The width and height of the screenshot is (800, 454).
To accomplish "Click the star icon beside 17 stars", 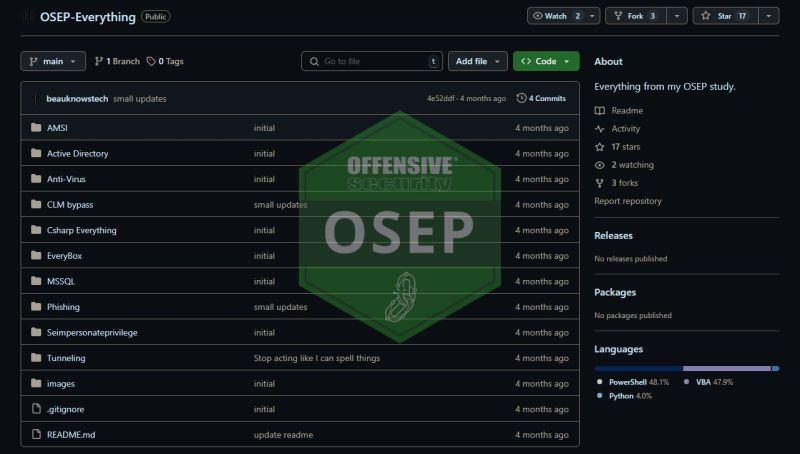I will click(600, 147).
